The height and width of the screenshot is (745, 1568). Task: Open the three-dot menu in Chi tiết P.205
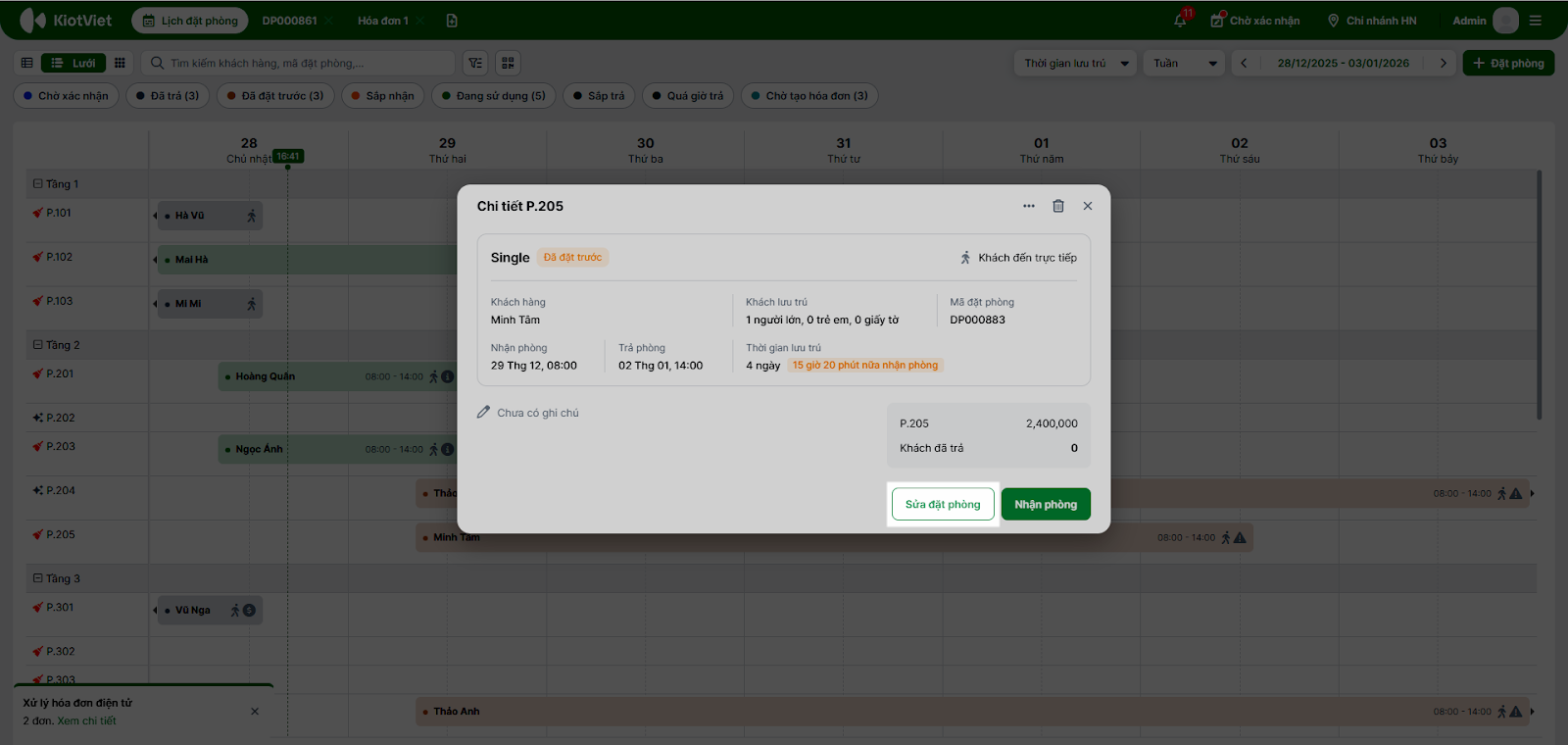pos(1029,206)
